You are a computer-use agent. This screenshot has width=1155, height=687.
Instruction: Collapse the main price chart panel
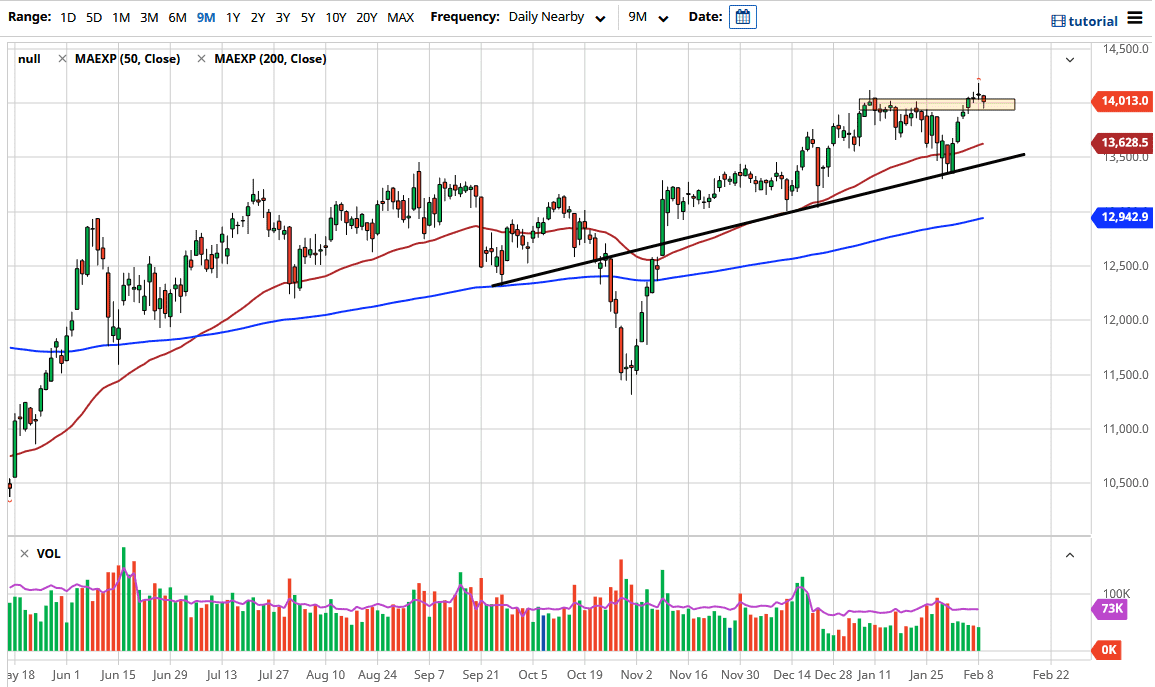pos(1069,59)
